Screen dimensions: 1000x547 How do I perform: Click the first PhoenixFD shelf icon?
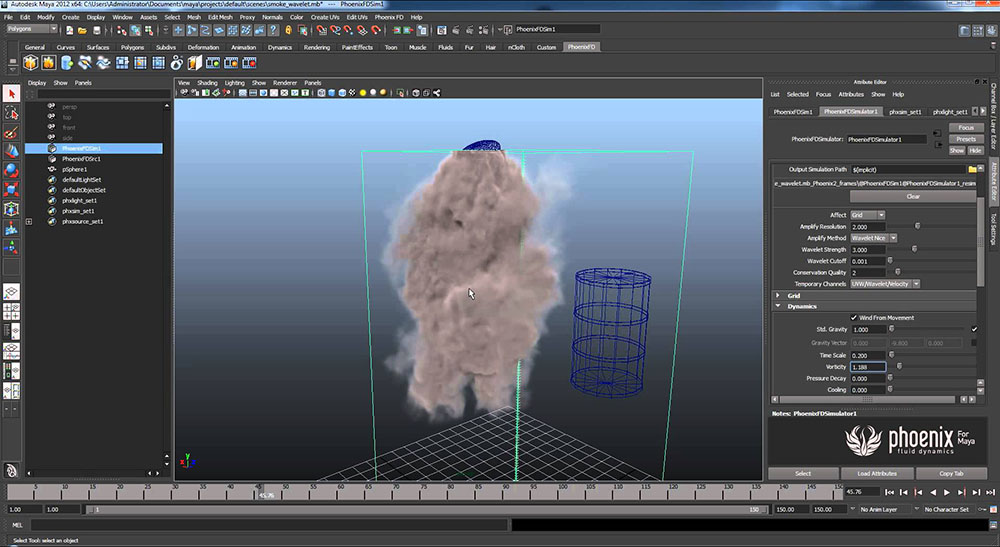(x=31, y=62)
